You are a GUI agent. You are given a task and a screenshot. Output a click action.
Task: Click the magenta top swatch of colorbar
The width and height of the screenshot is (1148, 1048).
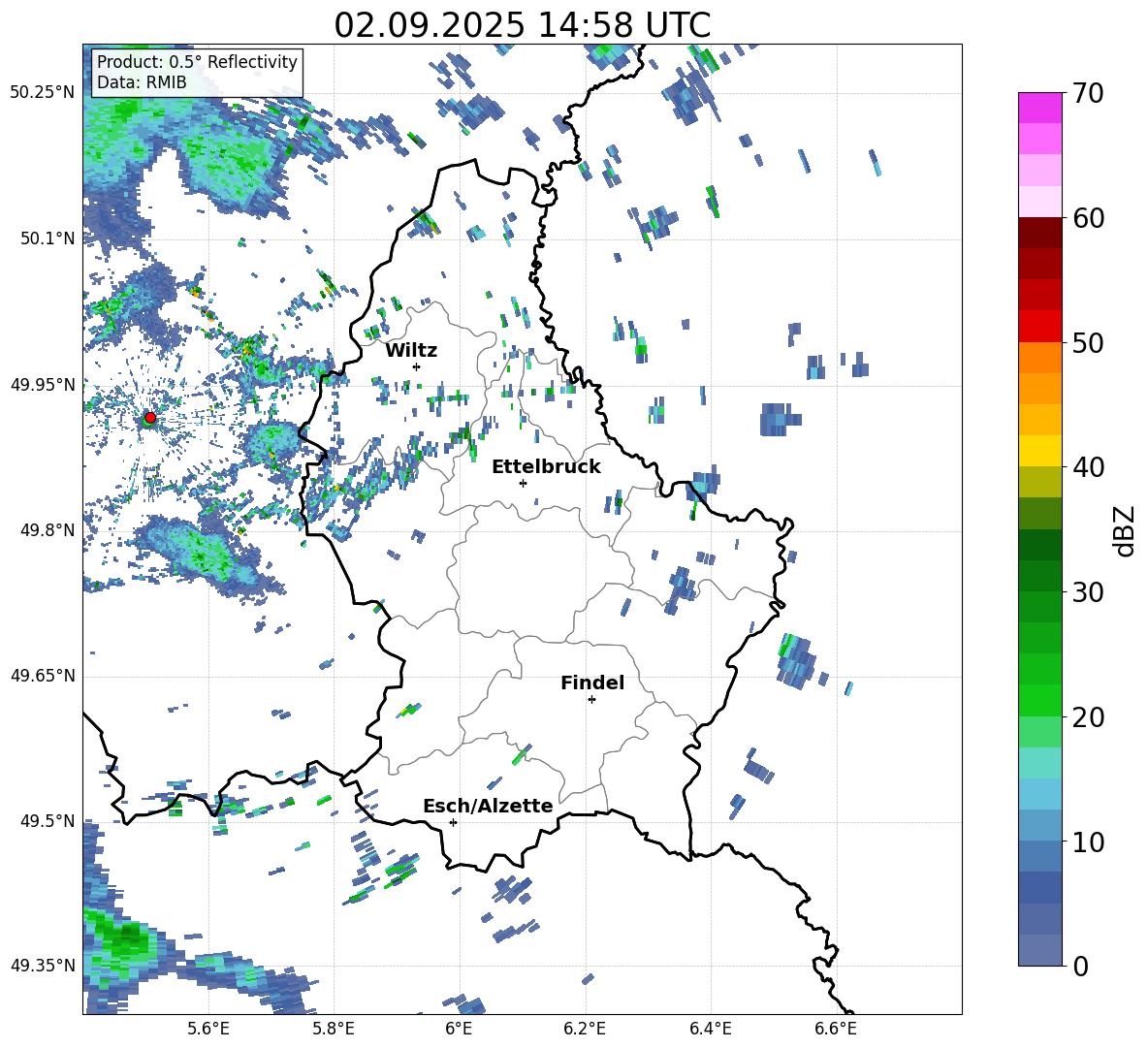(x=1039, y=108)
